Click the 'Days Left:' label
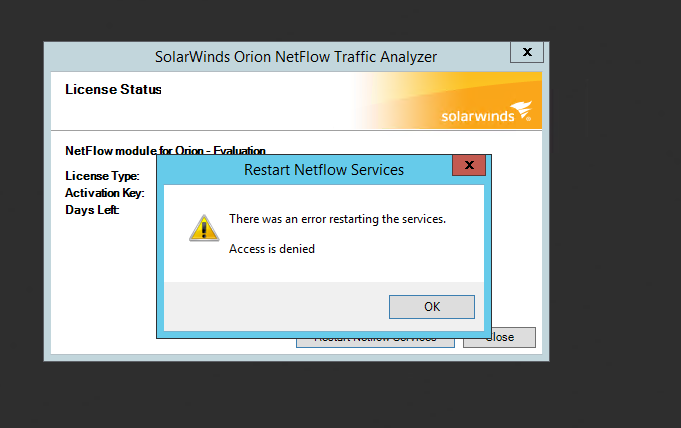This screenshot has width=681, height=428. tap(92, 210)
